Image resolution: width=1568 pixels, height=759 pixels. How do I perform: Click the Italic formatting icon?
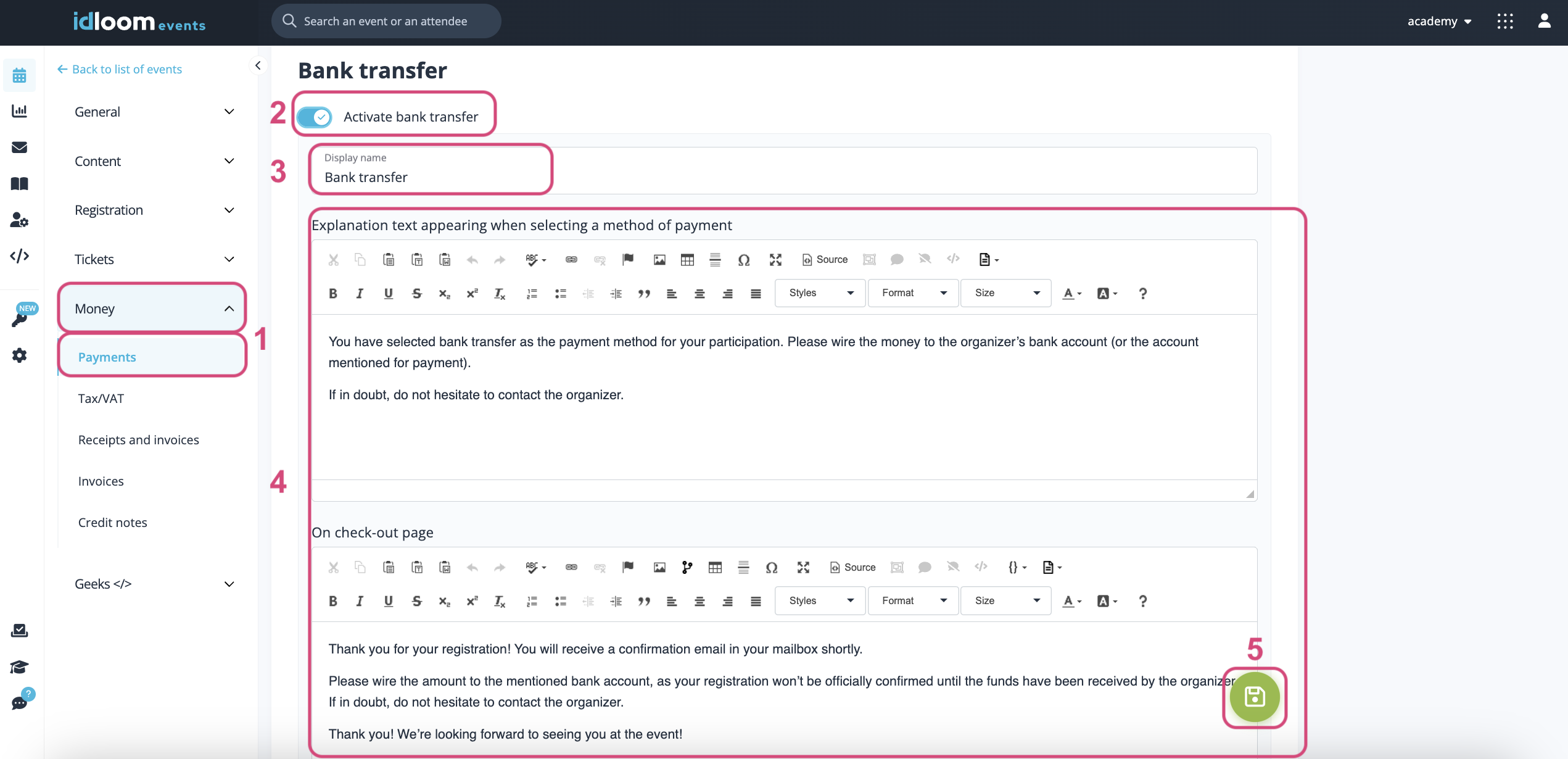[x=359, y=293]
